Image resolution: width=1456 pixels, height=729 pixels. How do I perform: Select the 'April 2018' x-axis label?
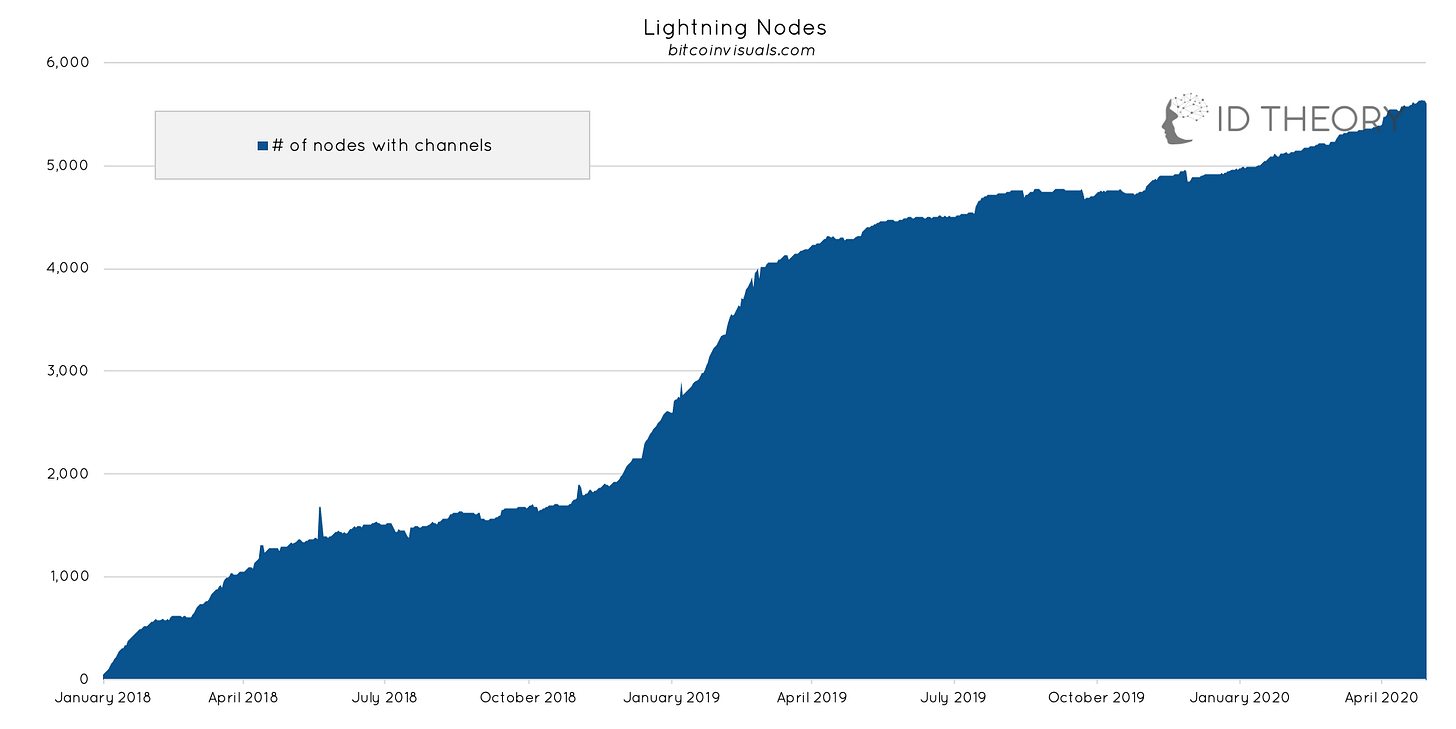pos(245,697)
